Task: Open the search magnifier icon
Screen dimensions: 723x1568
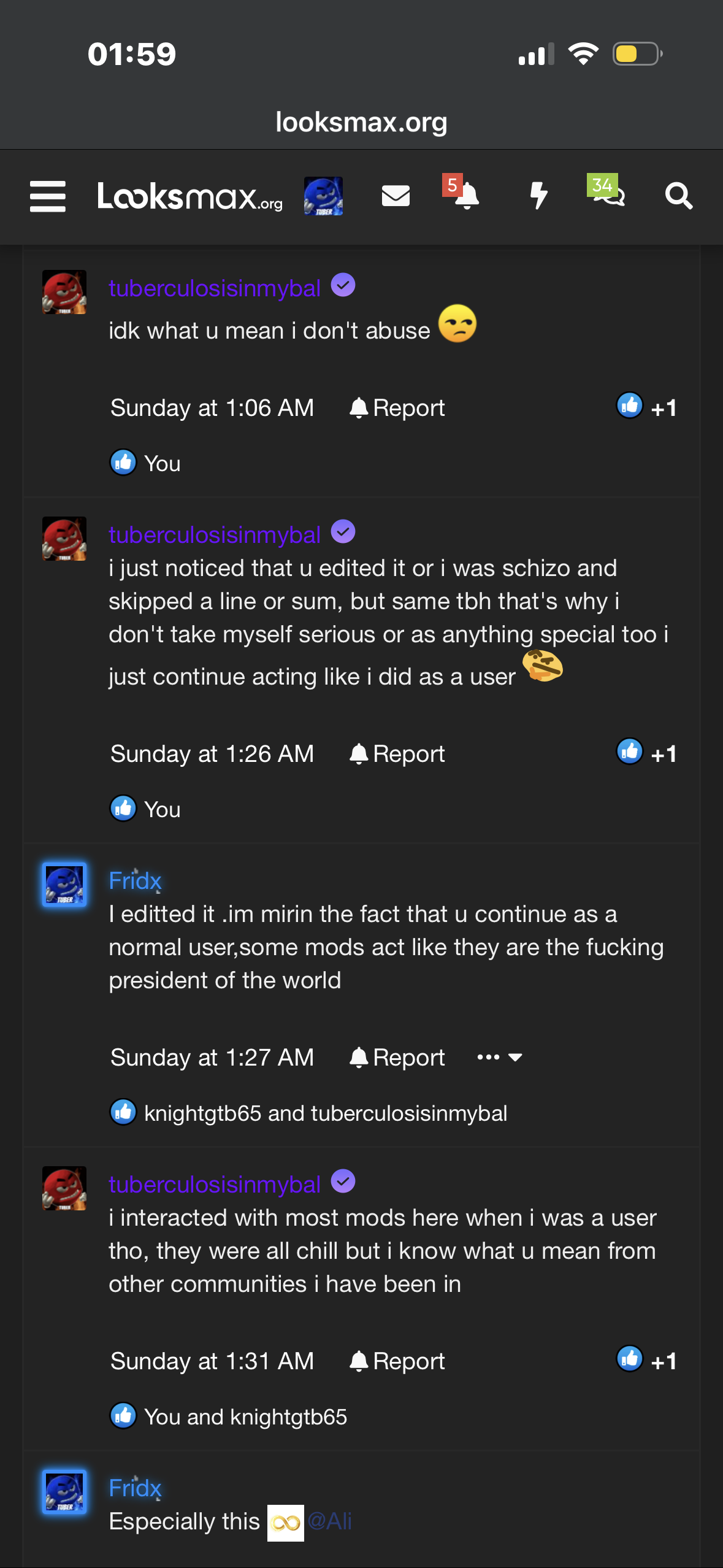Action: [679, 196]
